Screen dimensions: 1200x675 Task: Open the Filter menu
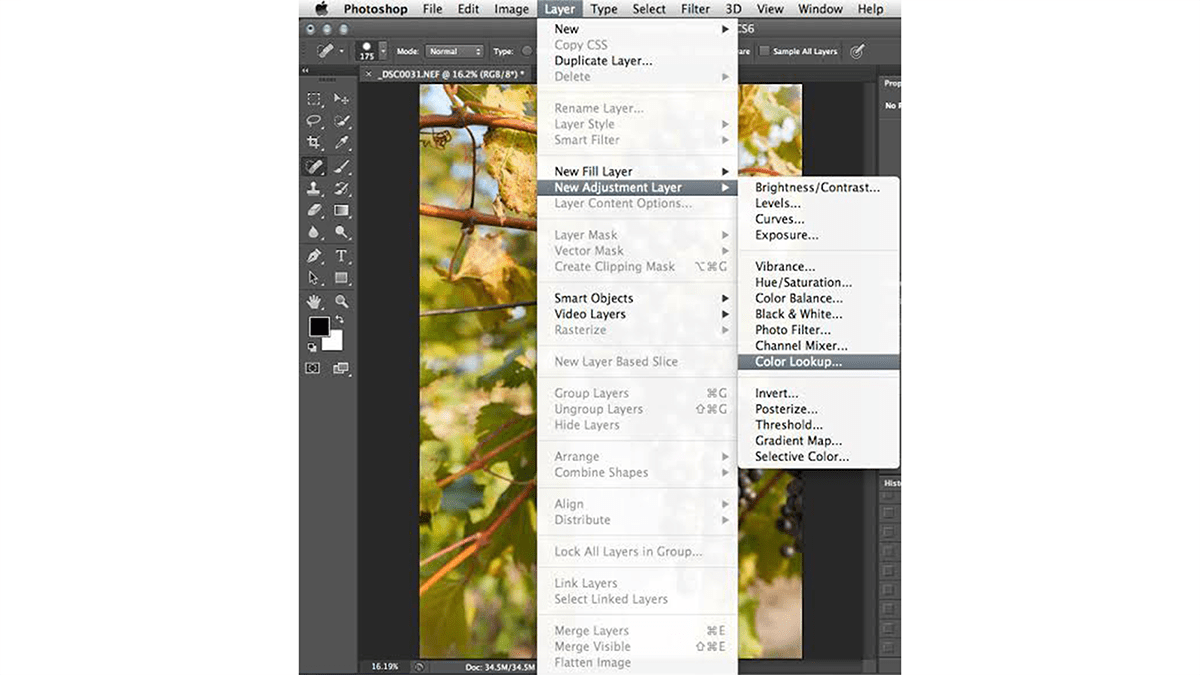pos(695,9)
